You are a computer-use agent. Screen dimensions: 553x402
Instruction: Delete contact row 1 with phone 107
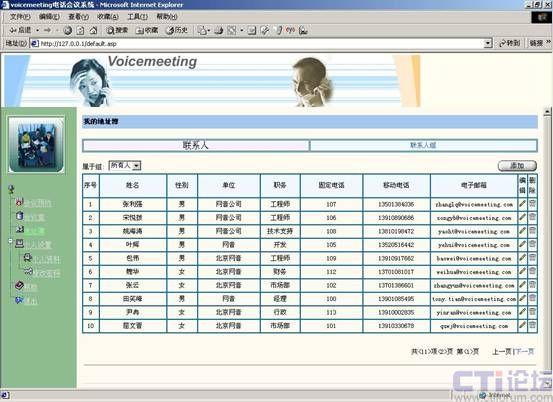coord(532,204)
